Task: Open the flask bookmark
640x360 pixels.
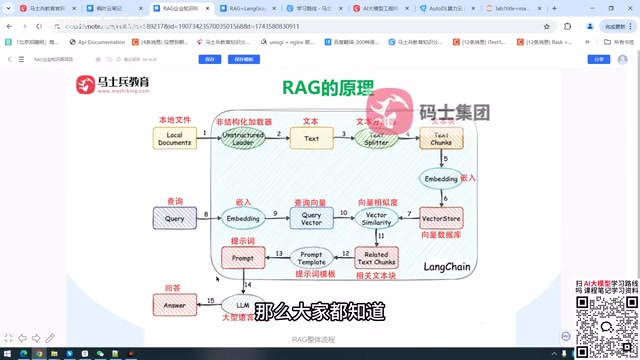Action: 544,42
